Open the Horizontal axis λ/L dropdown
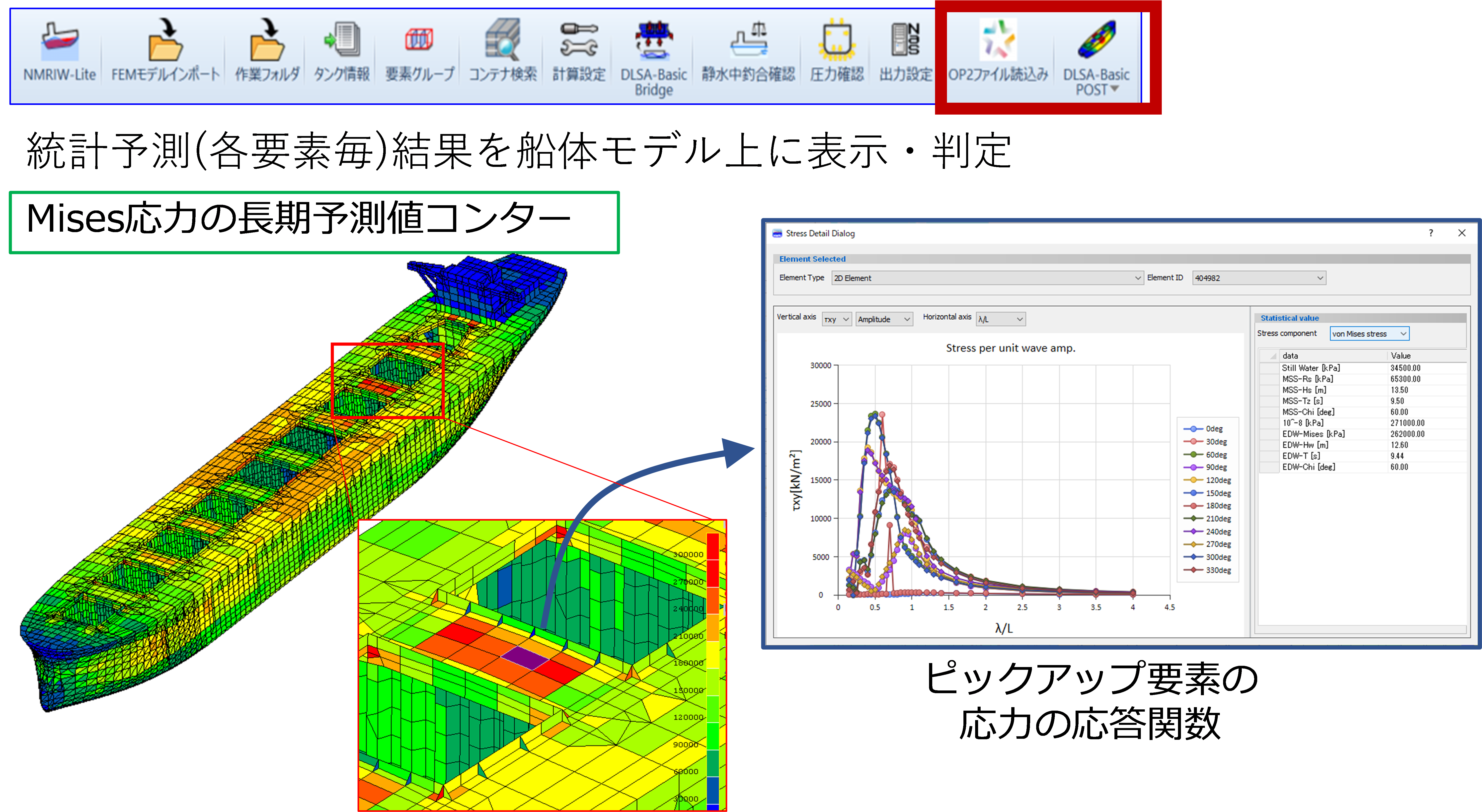Image resolution: width=1482 pixels, height=812 pixels. (1001, 319)
